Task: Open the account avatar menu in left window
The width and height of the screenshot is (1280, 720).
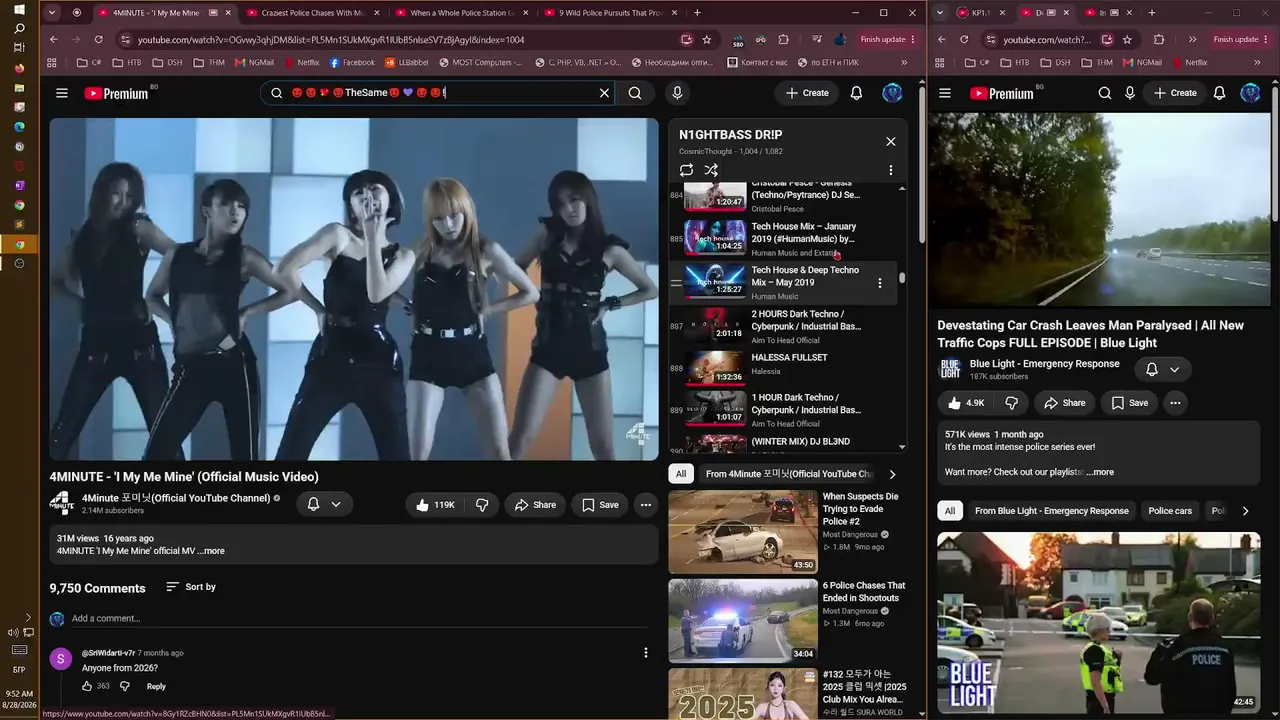Action: pos(892,93)
